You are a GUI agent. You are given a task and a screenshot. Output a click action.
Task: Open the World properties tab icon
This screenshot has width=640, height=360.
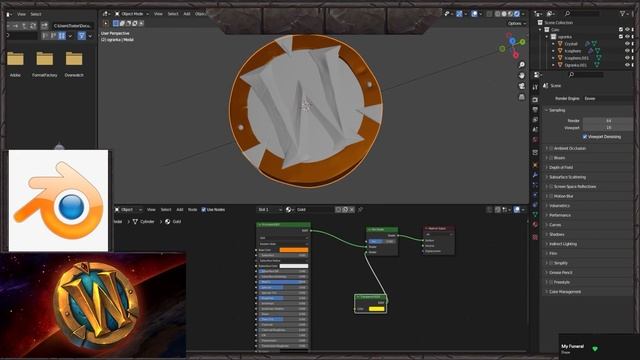click(x=535, y=140)
